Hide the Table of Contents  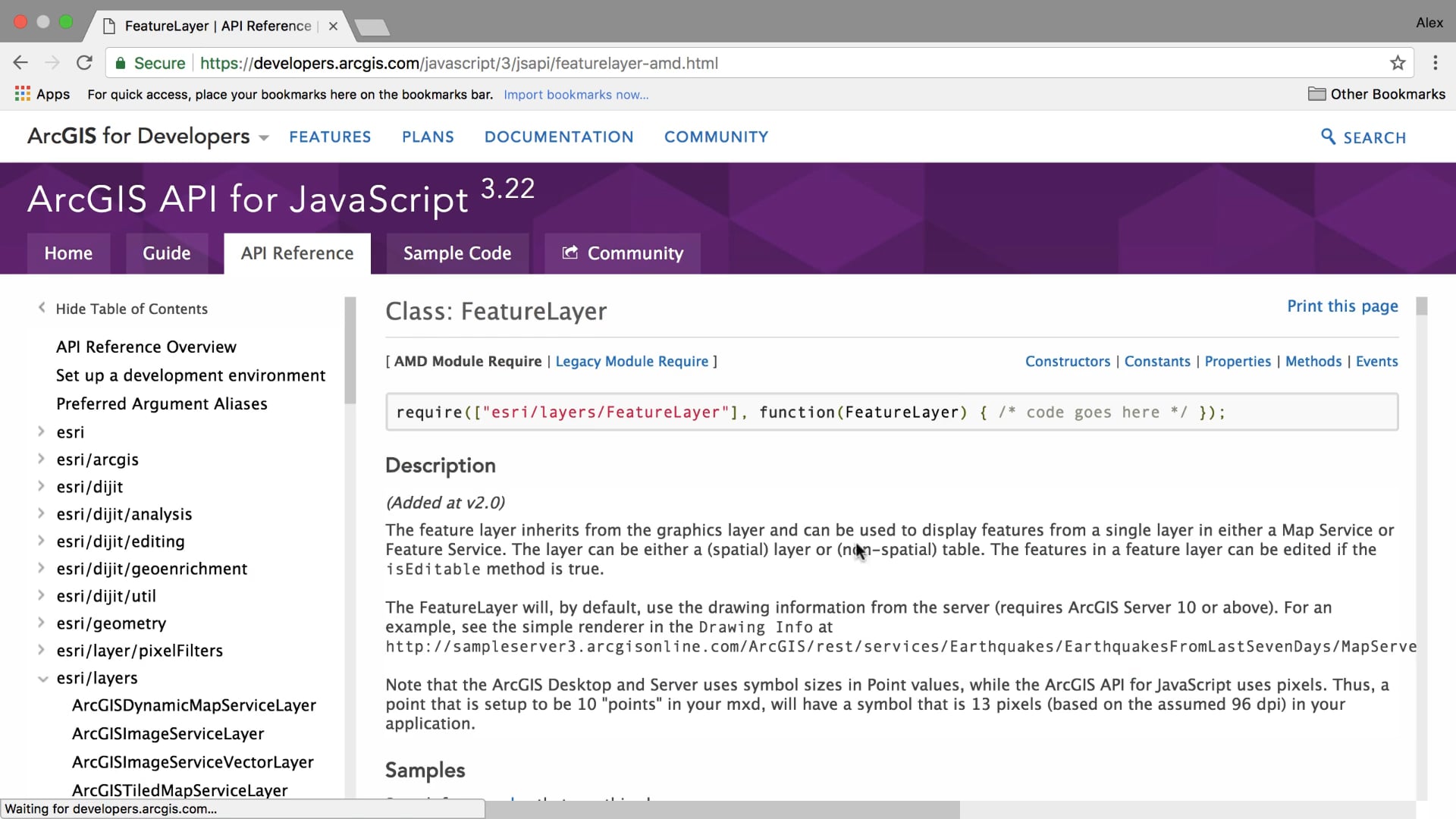[130, 309]
